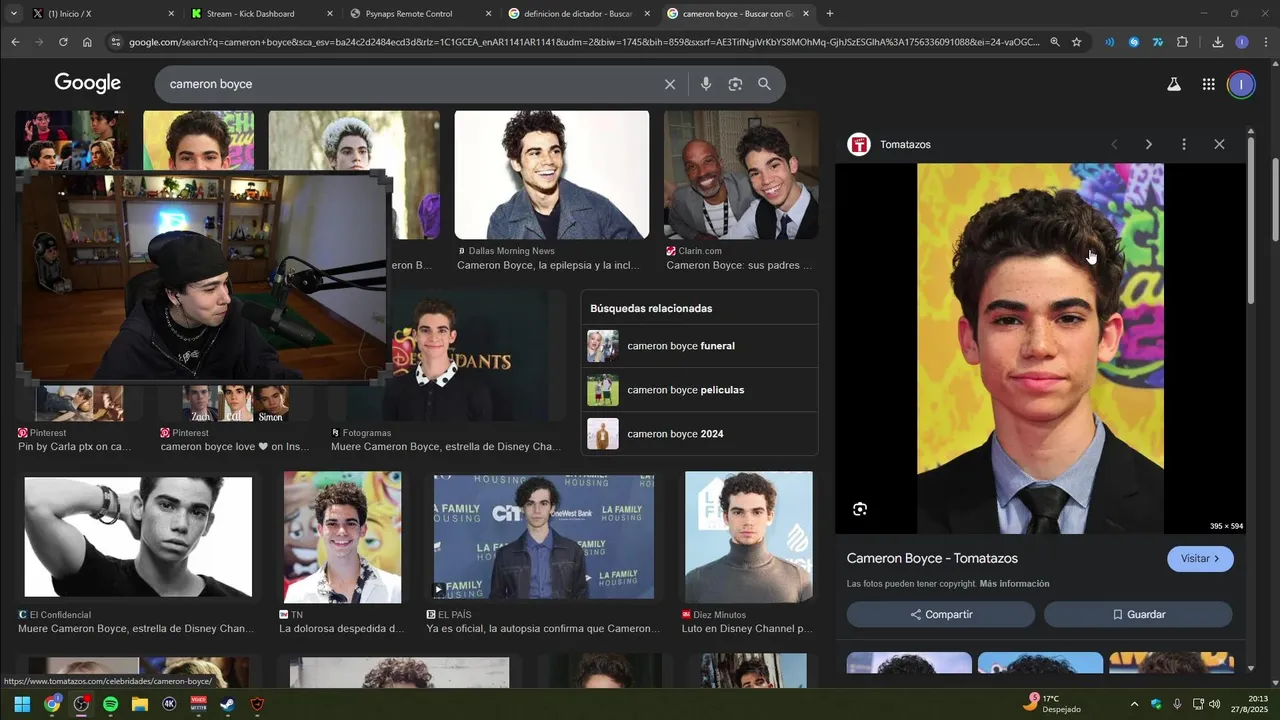Open a new browser tab
The image size is (1280, 720).
click(829, 14)
